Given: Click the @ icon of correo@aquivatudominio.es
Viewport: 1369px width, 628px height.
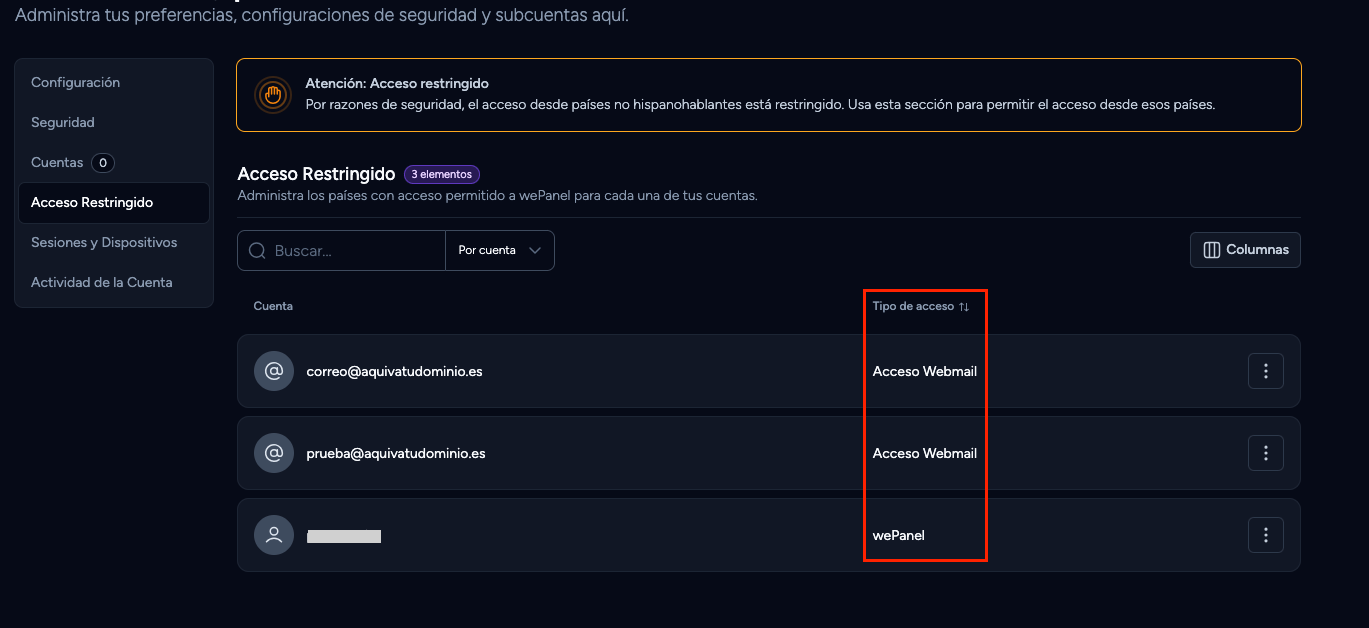Looking at the screenshot, I should [274, 371].
